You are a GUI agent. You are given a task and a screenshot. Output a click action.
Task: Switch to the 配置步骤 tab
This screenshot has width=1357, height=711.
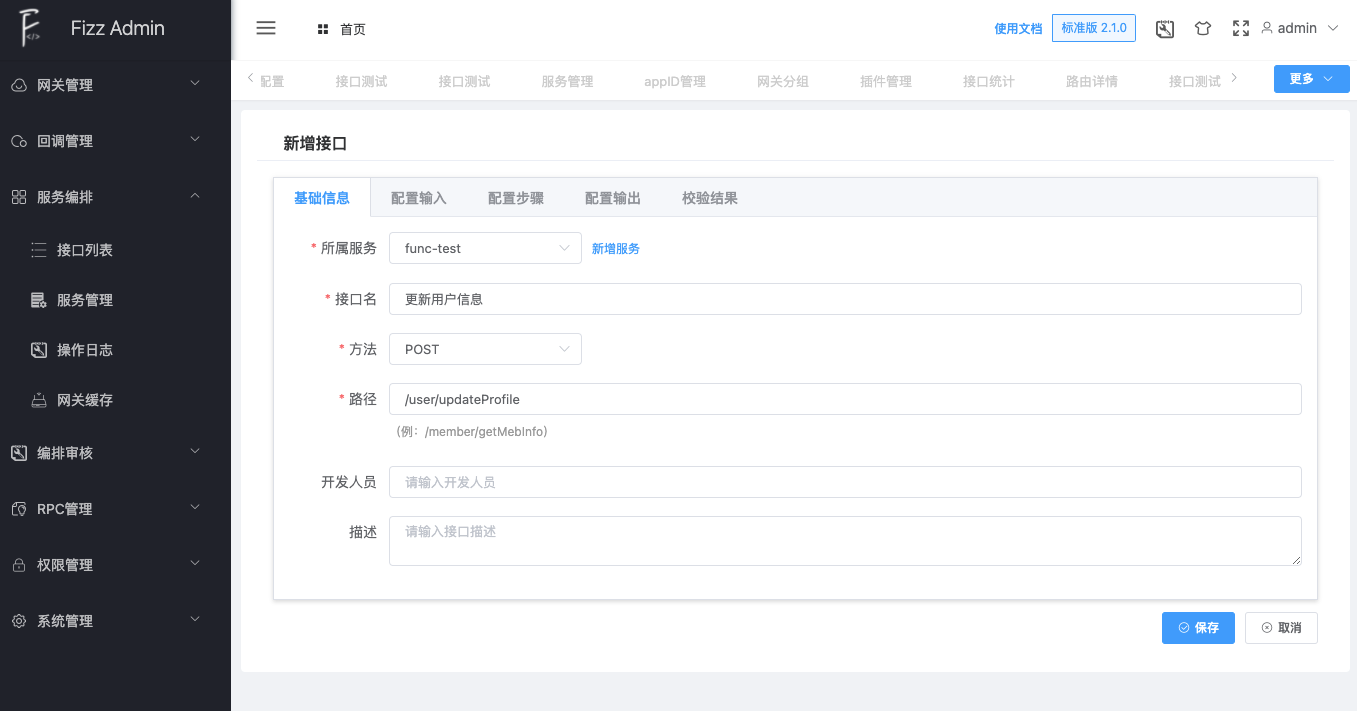pos(515,198)
